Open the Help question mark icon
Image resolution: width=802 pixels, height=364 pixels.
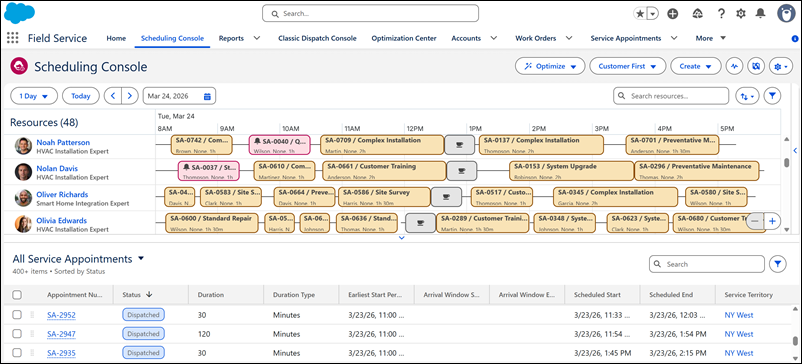pos(721,14)
